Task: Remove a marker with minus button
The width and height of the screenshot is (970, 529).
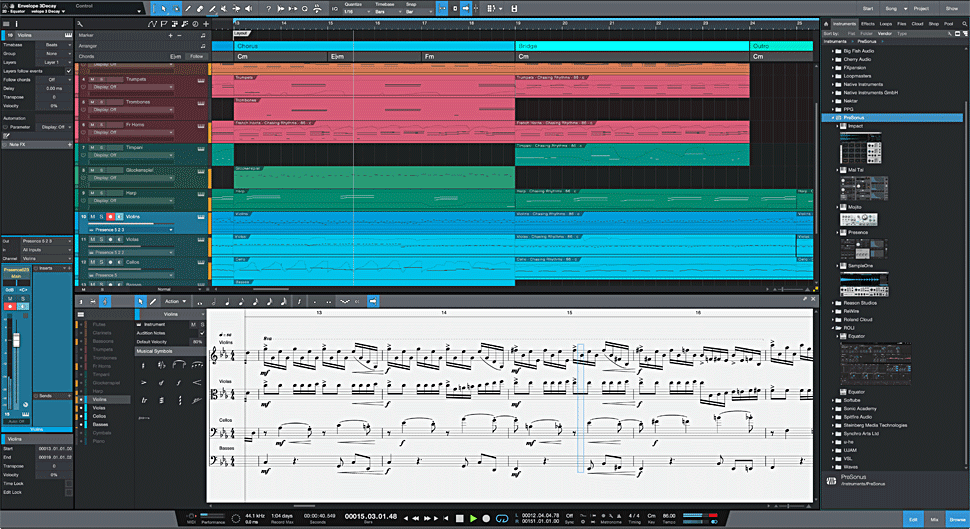Action: (x=179, y=35)
